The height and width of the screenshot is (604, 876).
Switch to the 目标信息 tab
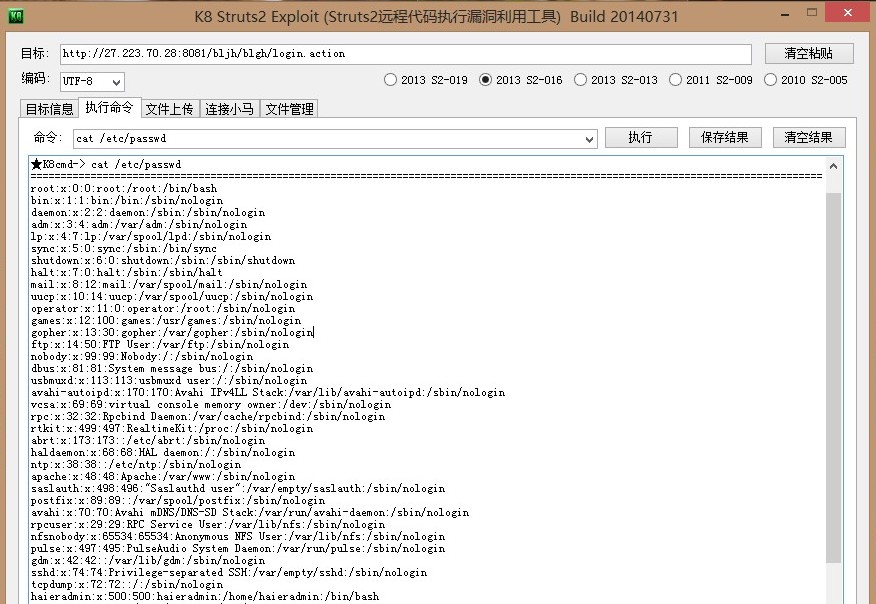coord(49,109)
